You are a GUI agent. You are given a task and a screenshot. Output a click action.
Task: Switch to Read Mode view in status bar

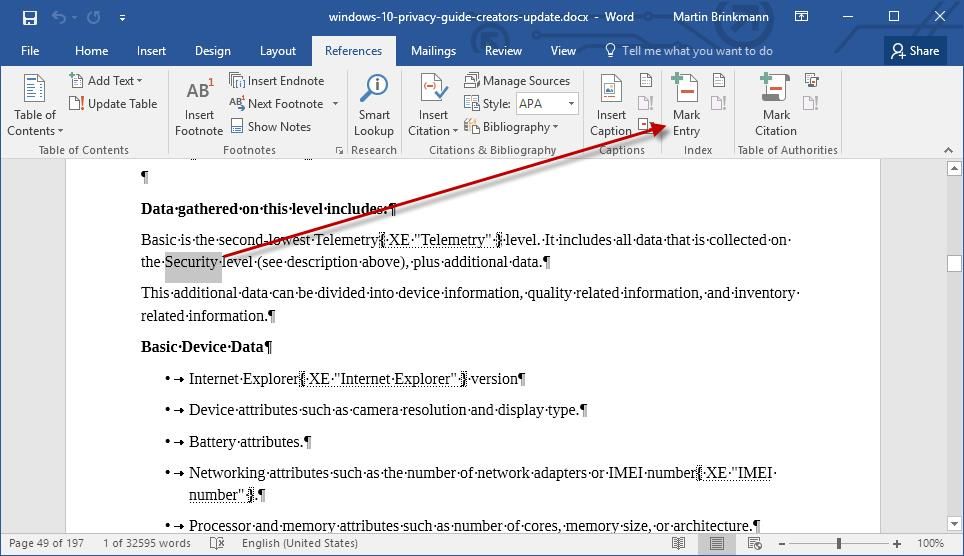679,543
